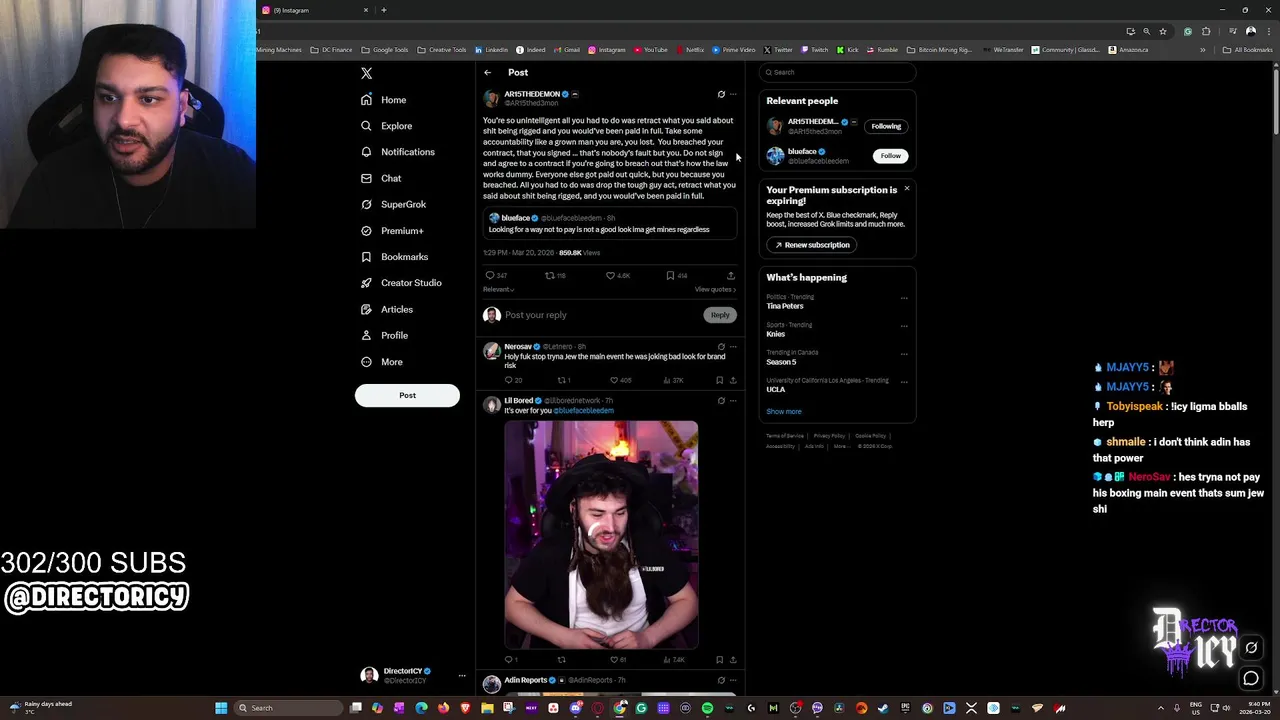Open Grok floating button at bottom right
Image resolution: width=1280 pixels, height=720 pixels.
click(1251, 648)
